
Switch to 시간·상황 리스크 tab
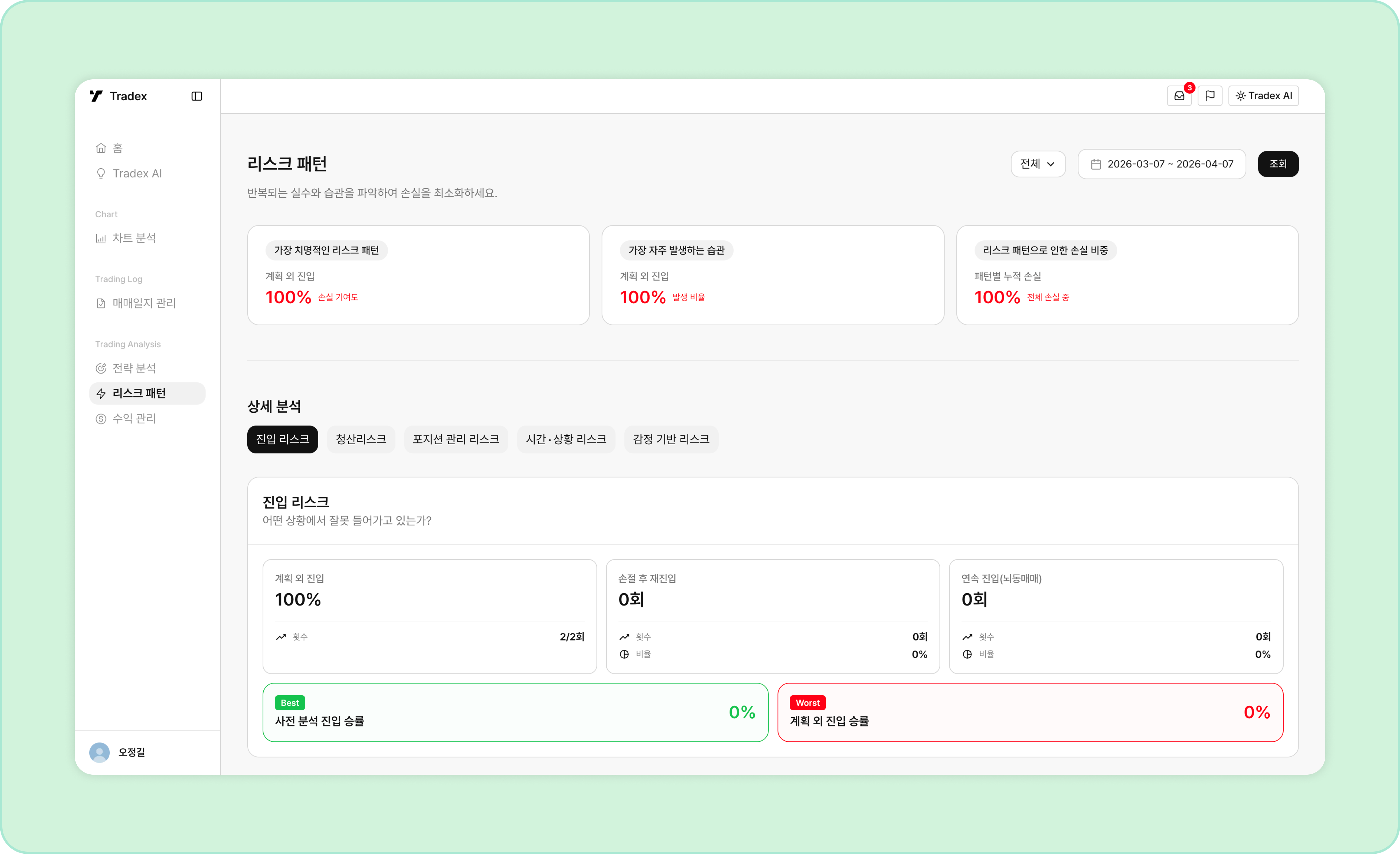[566, 439]
